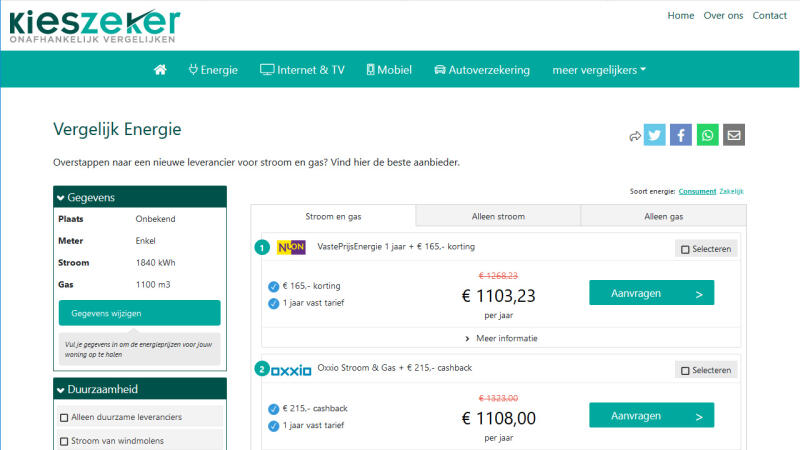Share page by email icon
The width and height of the screenshot is (800, 450).
coord(734,135)
